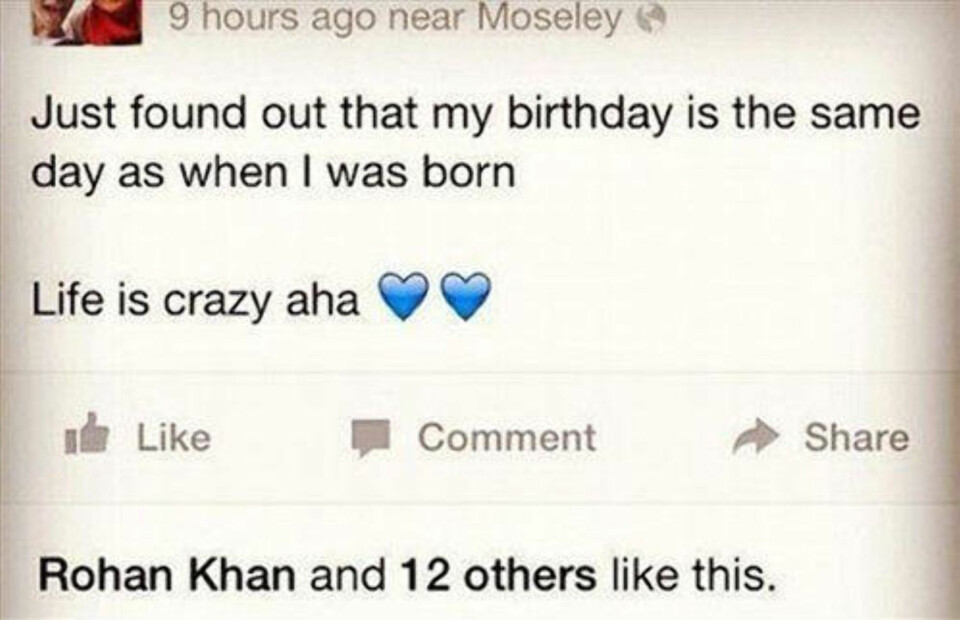Click the word 'and' in likes summary
Viewport: 960px width, 620px height.
tap(347, 575)
